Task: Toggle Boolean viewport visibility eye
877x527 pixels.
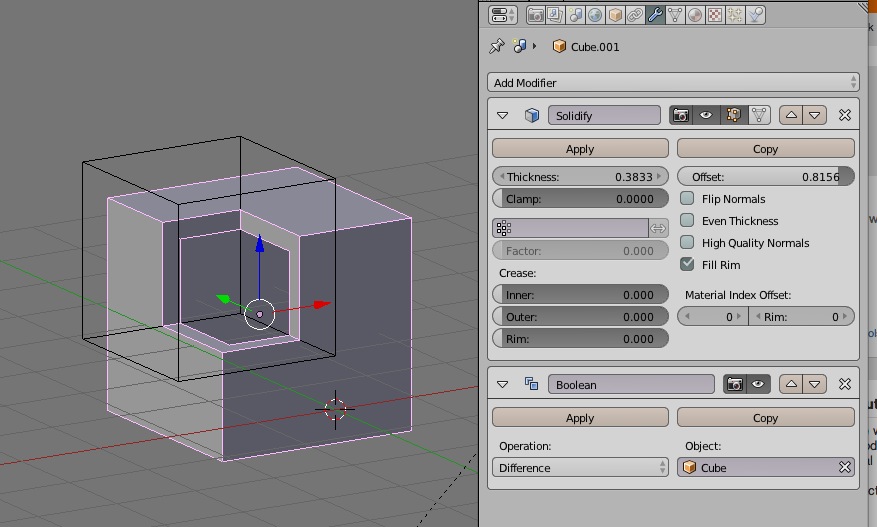Action: (x=758, y=384)
